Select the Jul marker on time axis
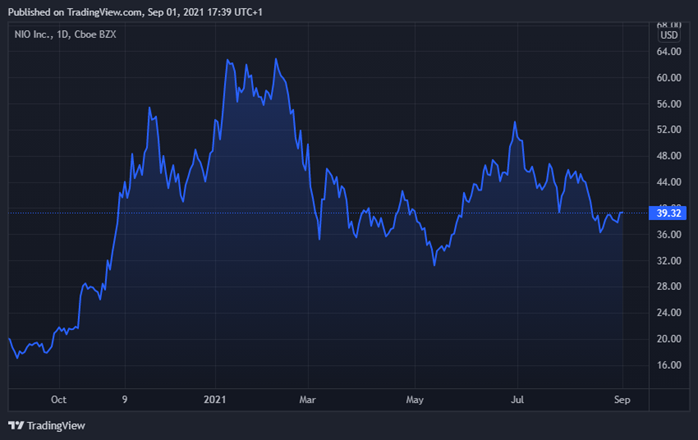Image resolution: width=698 pixels, height=440 pixels. click(517, 398)
